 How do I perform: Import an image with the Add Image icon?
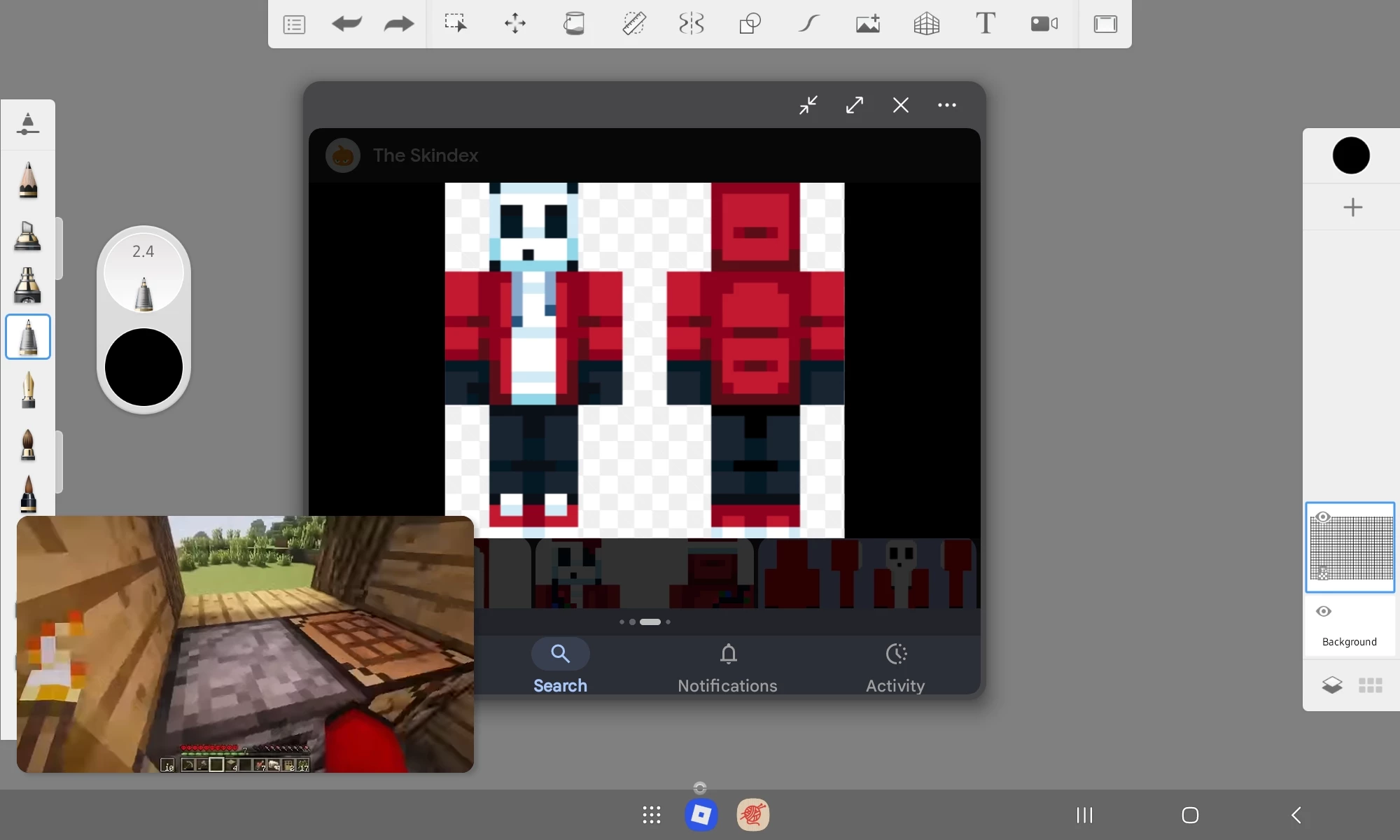coord(868,24)
